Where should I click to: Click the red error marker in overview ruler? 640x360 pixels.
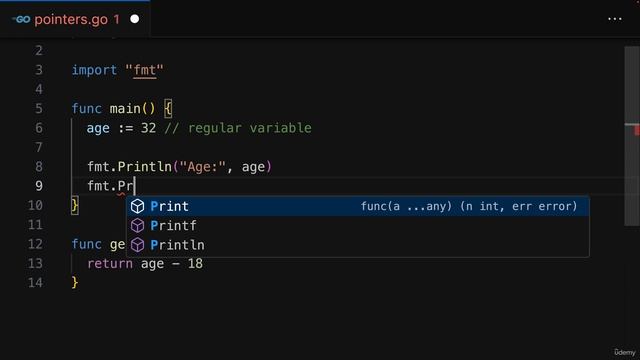point(637,131)
